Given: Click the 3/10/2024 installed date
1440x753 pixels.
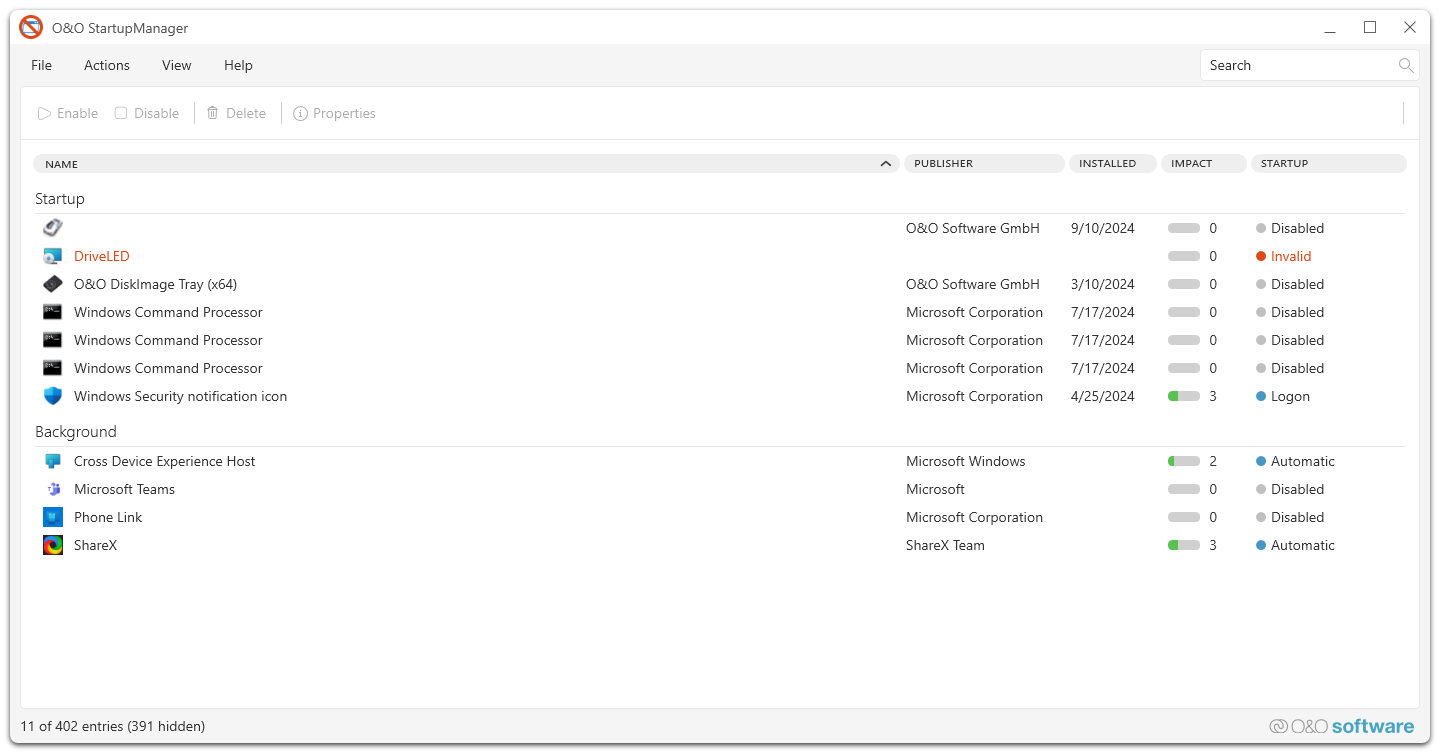Looking at the screenshot, I should 1103,284.
